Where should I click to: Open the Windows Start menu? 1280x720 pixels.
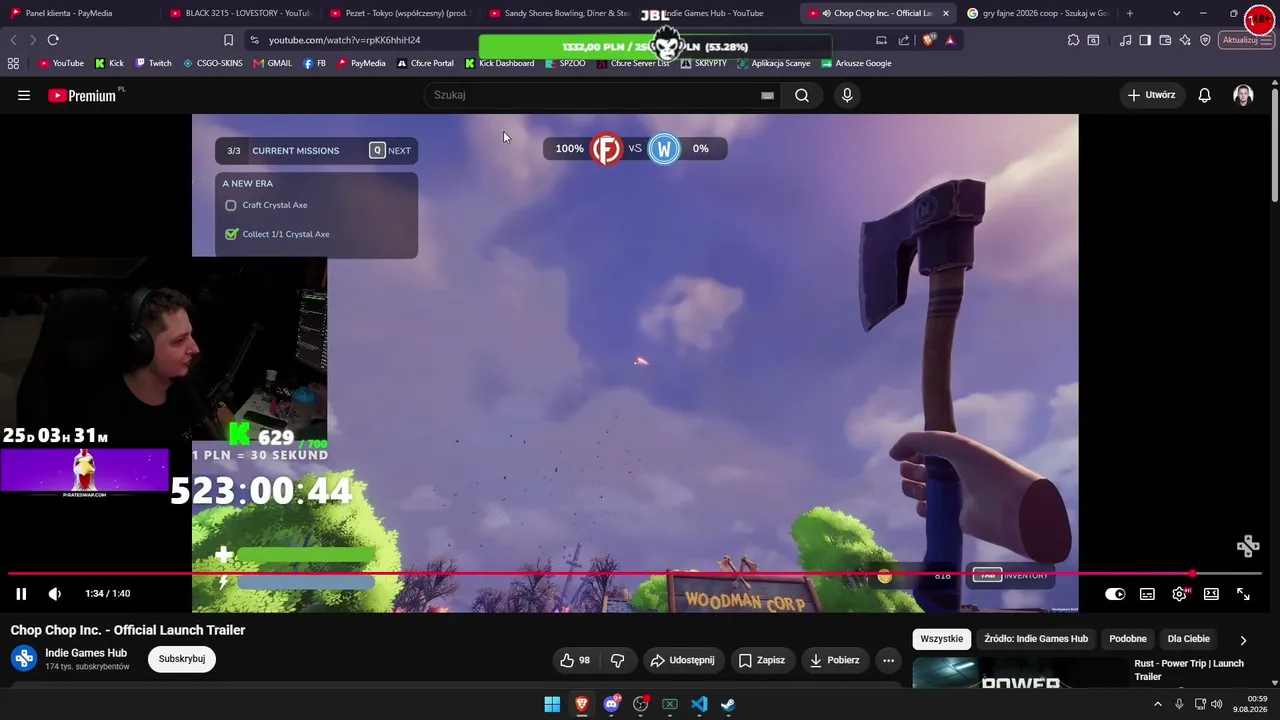click(552, 704)
